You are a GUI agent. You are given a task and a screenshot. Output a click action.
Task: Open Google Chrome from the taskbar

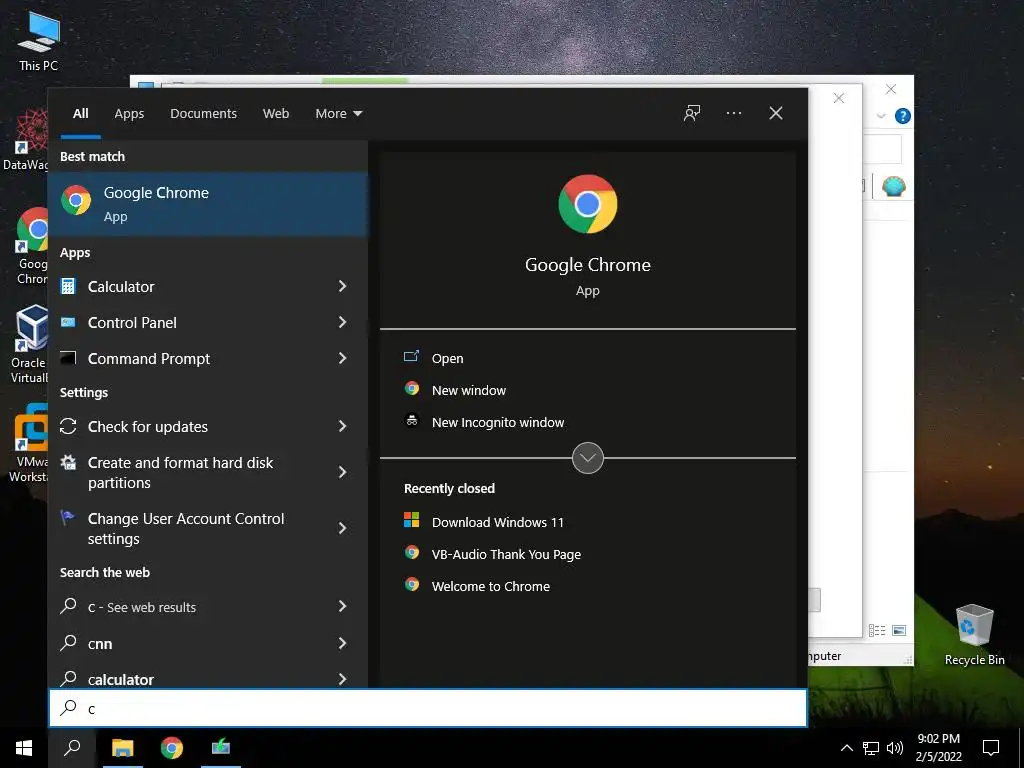click(x=172, y=748)
